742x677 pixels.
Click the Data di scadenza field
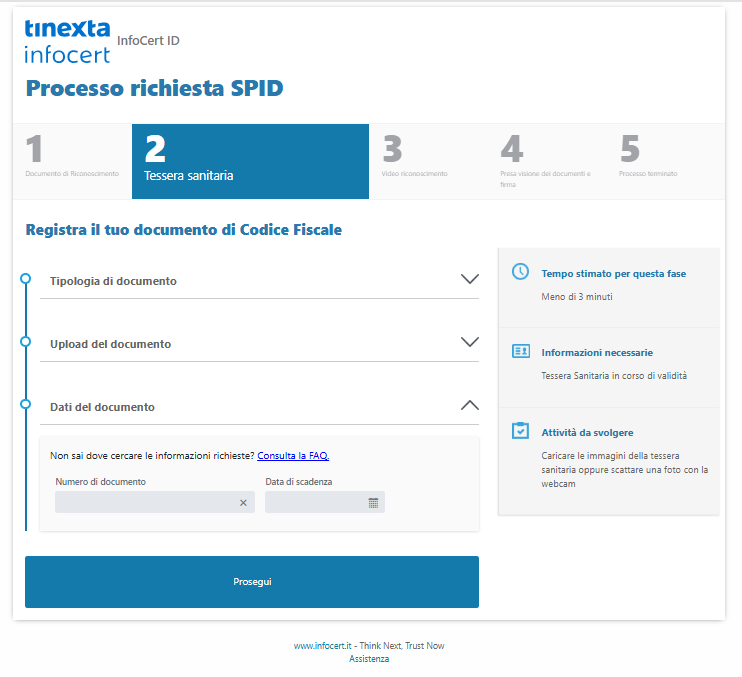315,503
